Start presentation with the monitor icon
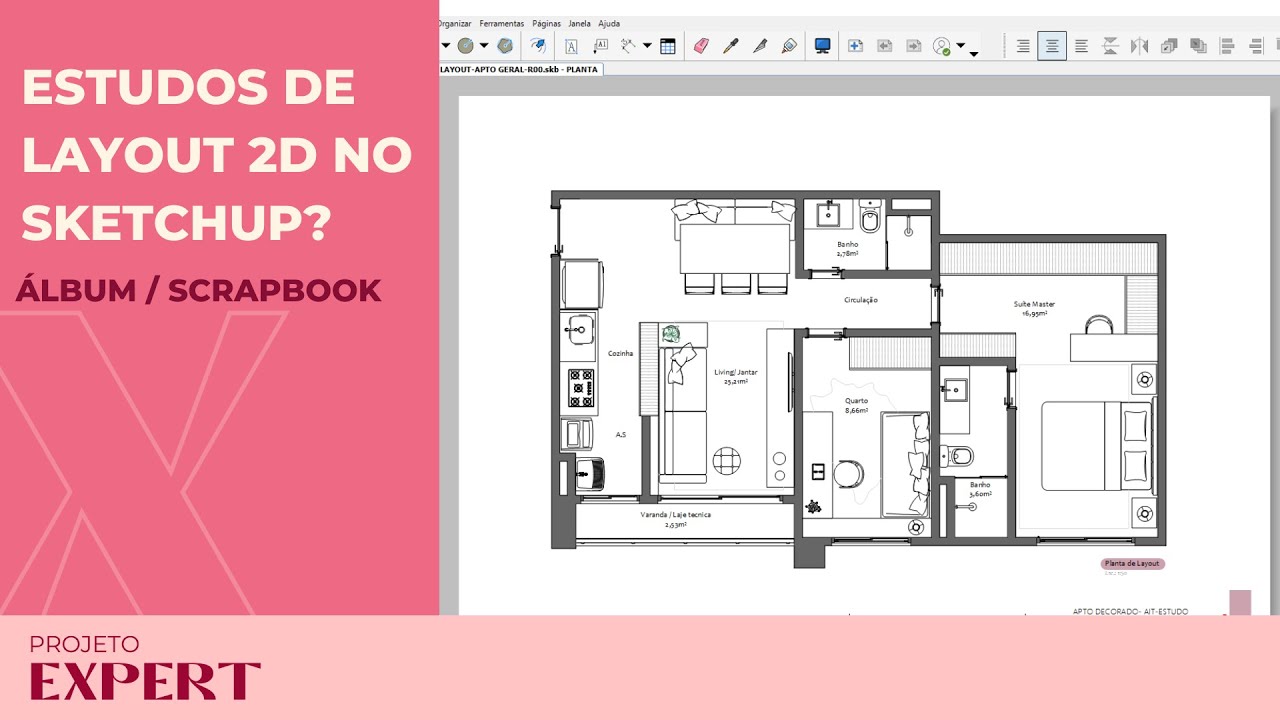This screenshot has height=720, width=1280. [823, 46]
